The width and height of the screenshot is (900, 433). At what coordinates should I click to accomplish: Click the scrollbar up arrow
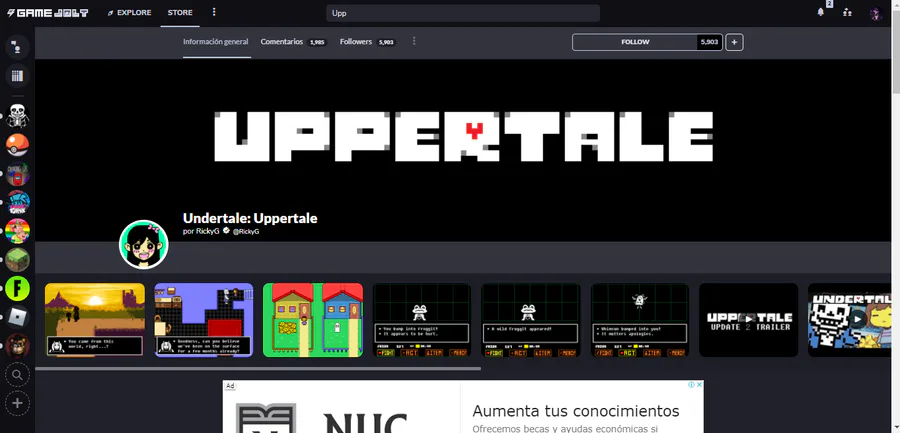click(895, 4)
